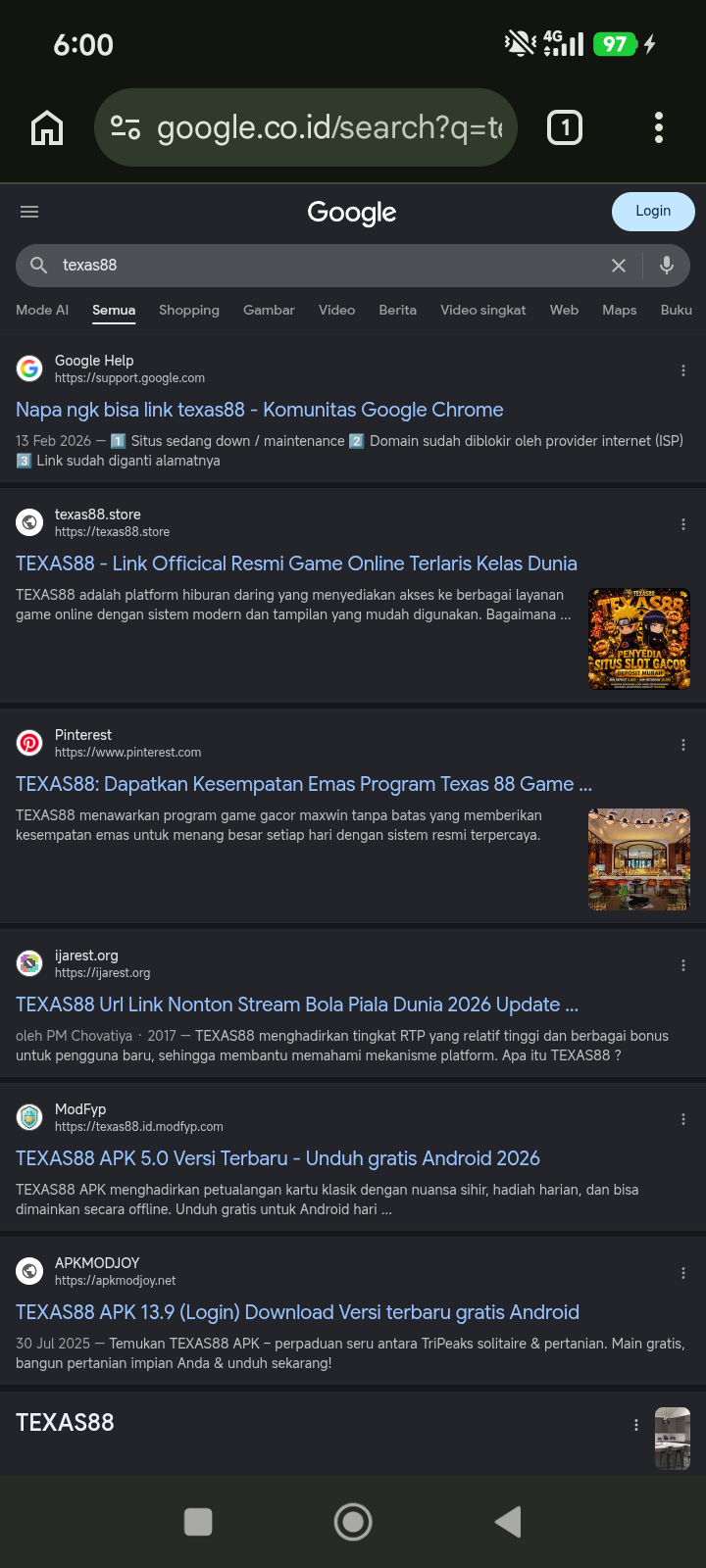Switch to Gambar tab

(x=269, y=310)
